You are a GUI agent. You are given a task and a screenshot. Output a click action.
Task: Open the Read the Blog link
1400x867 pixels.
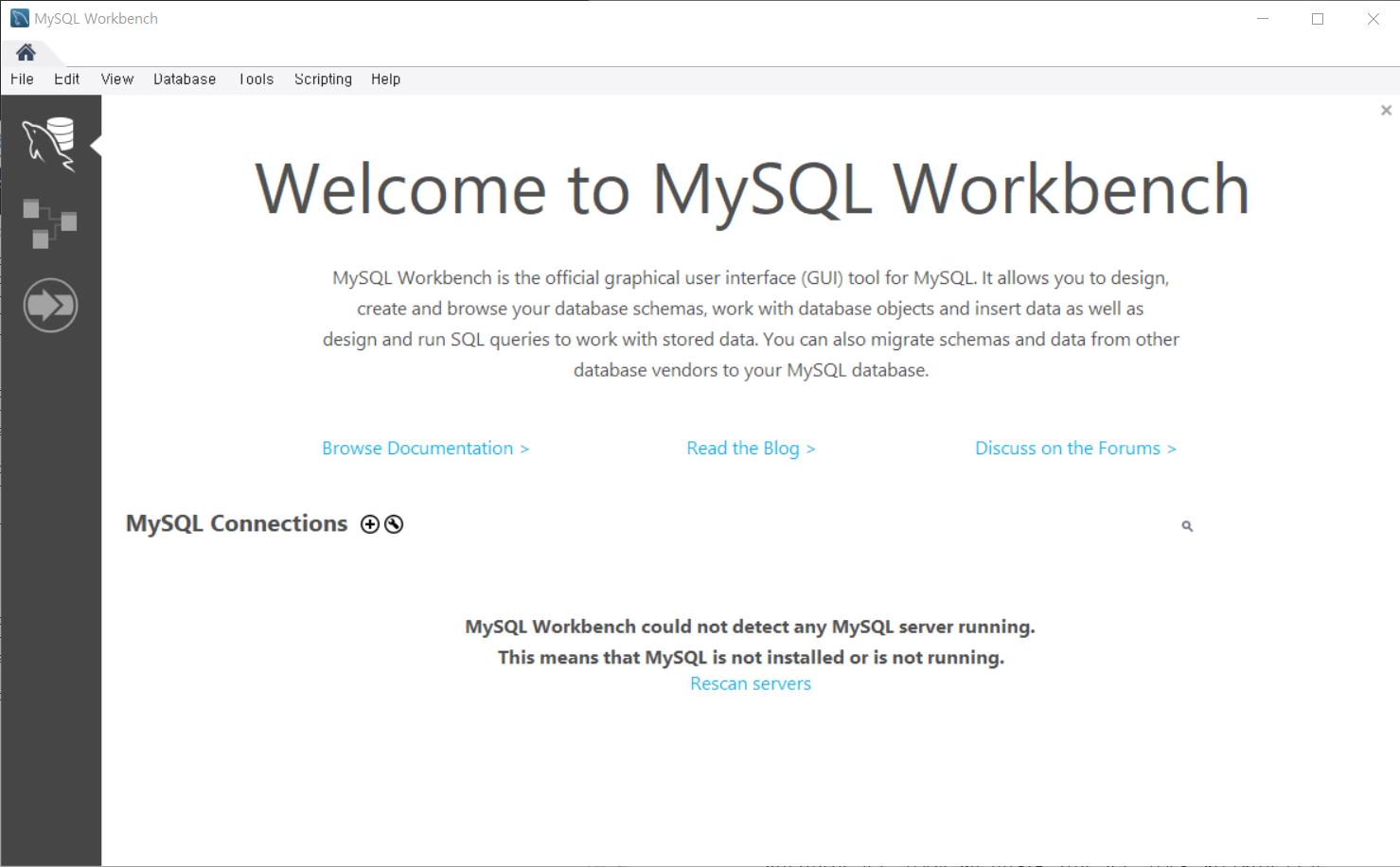[751, 449]
